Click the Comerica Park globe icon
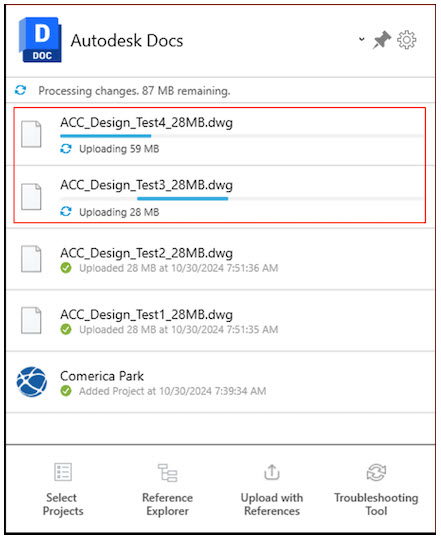 tap(32, 382)
